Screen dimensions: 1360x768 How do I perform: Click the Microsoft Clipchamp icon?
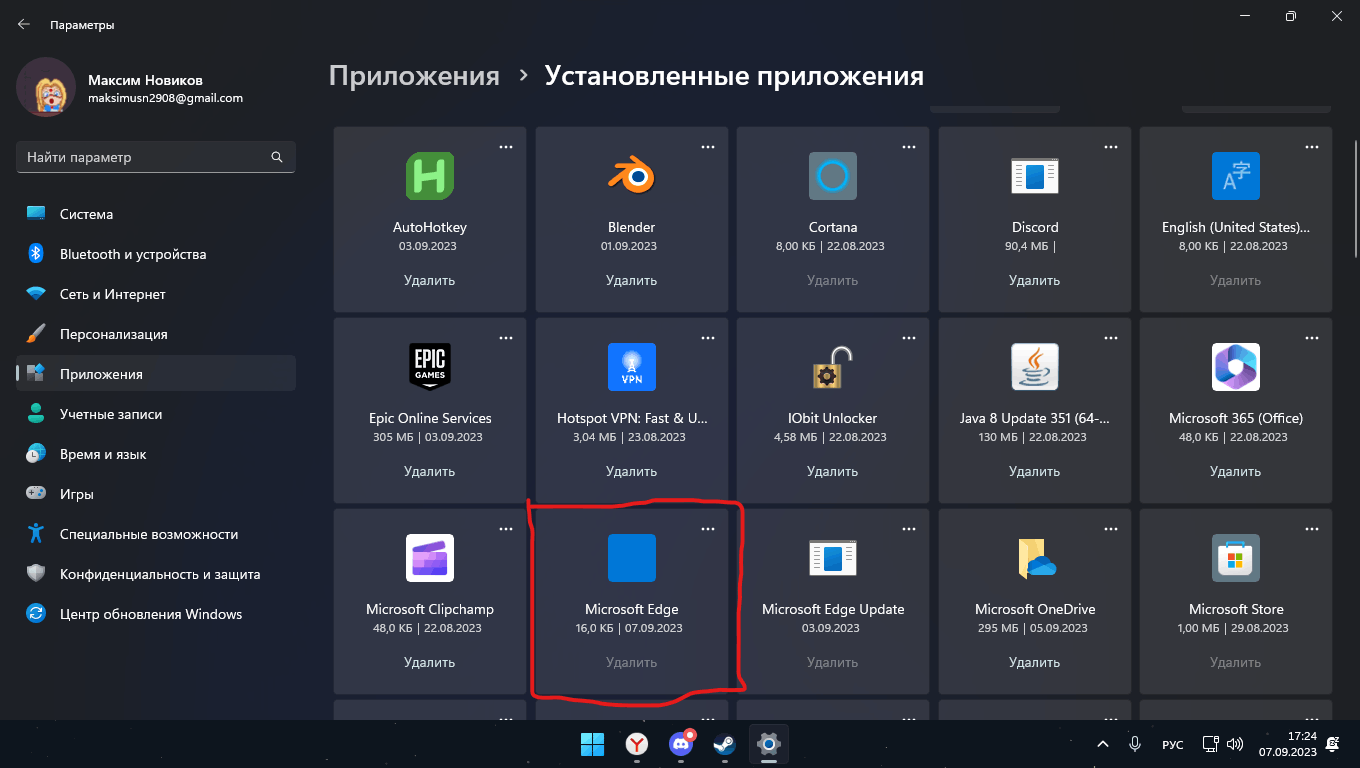click(430, 558)
